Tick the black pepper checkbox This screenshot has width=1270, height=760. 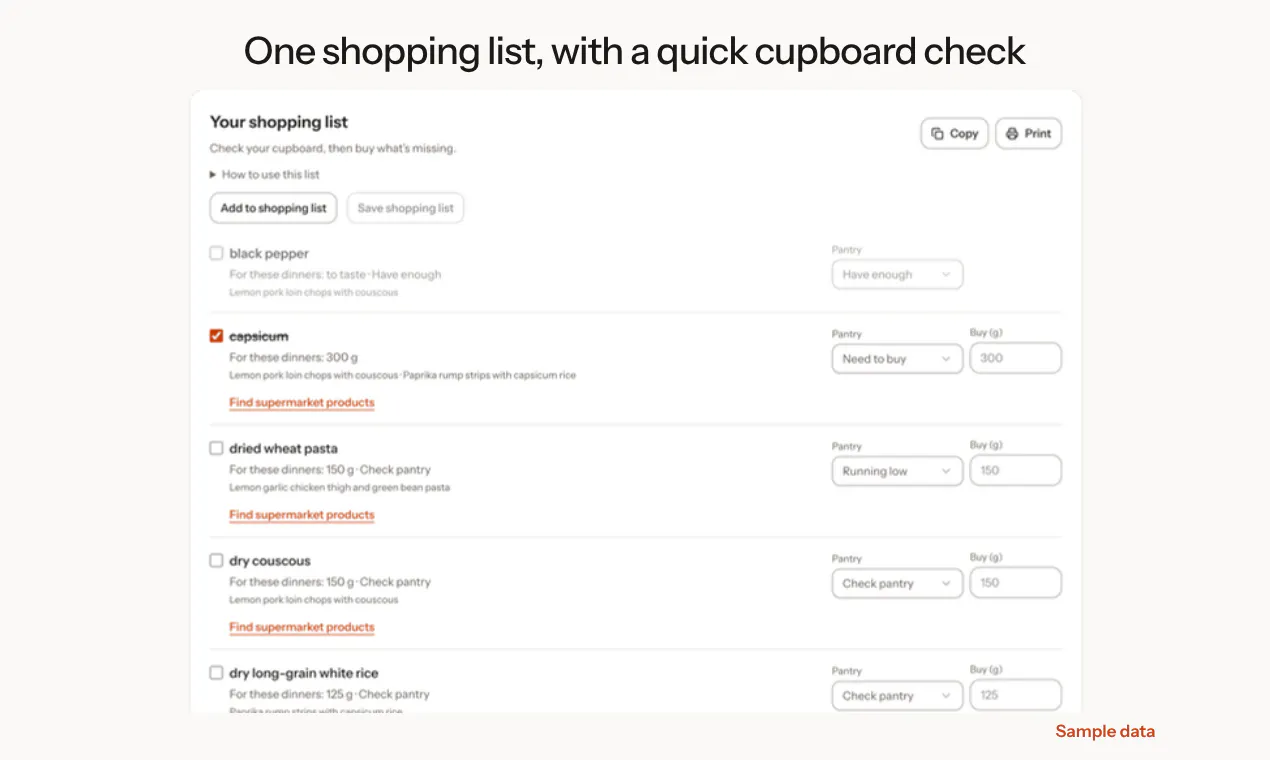(x=216, y=253)
